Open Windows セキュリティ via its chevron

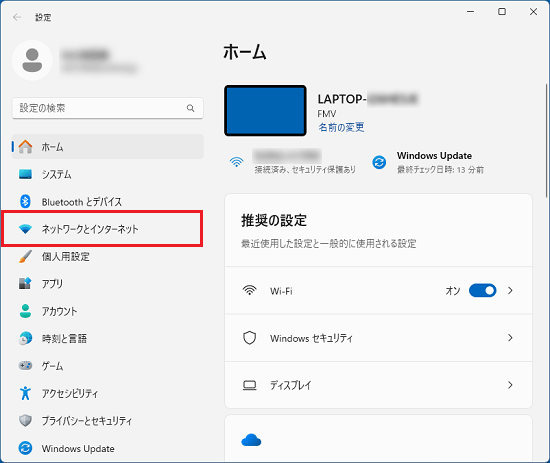tap(510, 338)
